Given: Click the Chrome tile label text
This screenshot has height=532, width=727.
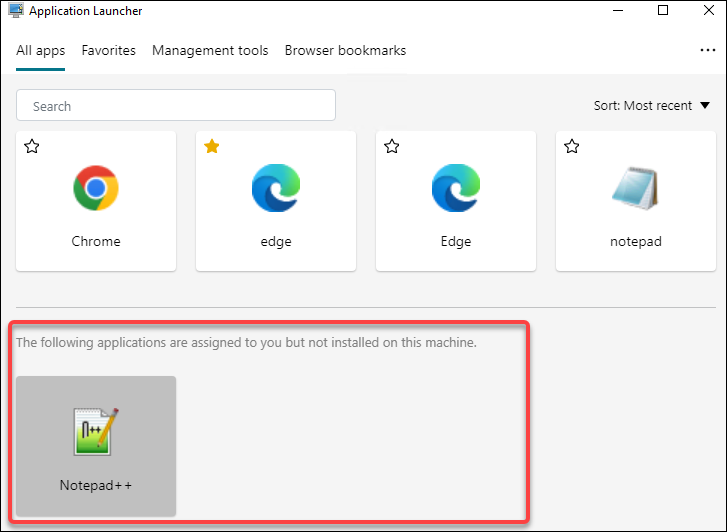Looking at the screenshot, I should pyautogui.click(x=96, y=241).
